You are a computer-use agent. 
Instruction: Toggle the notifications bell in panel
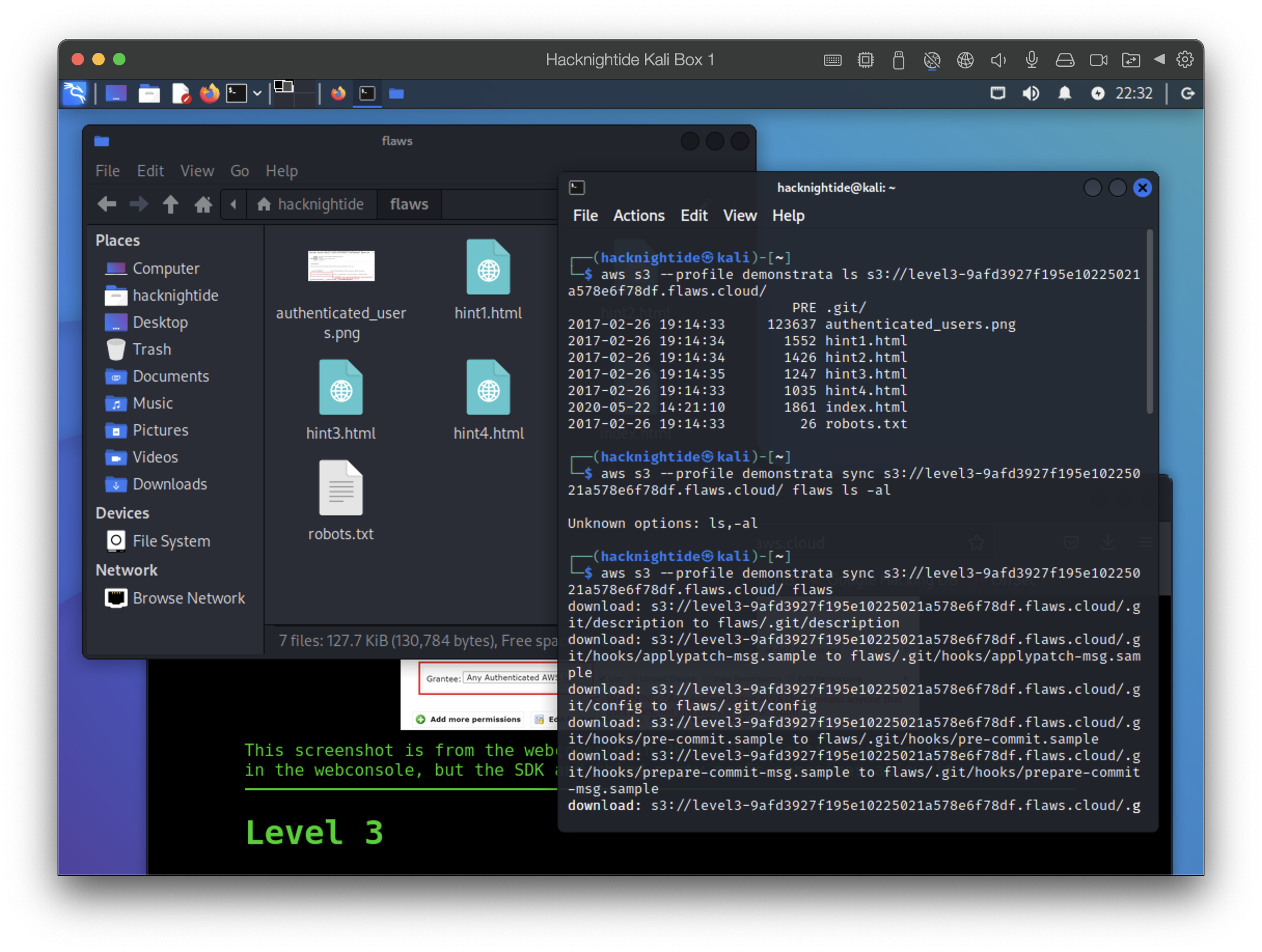(1064, 93)
